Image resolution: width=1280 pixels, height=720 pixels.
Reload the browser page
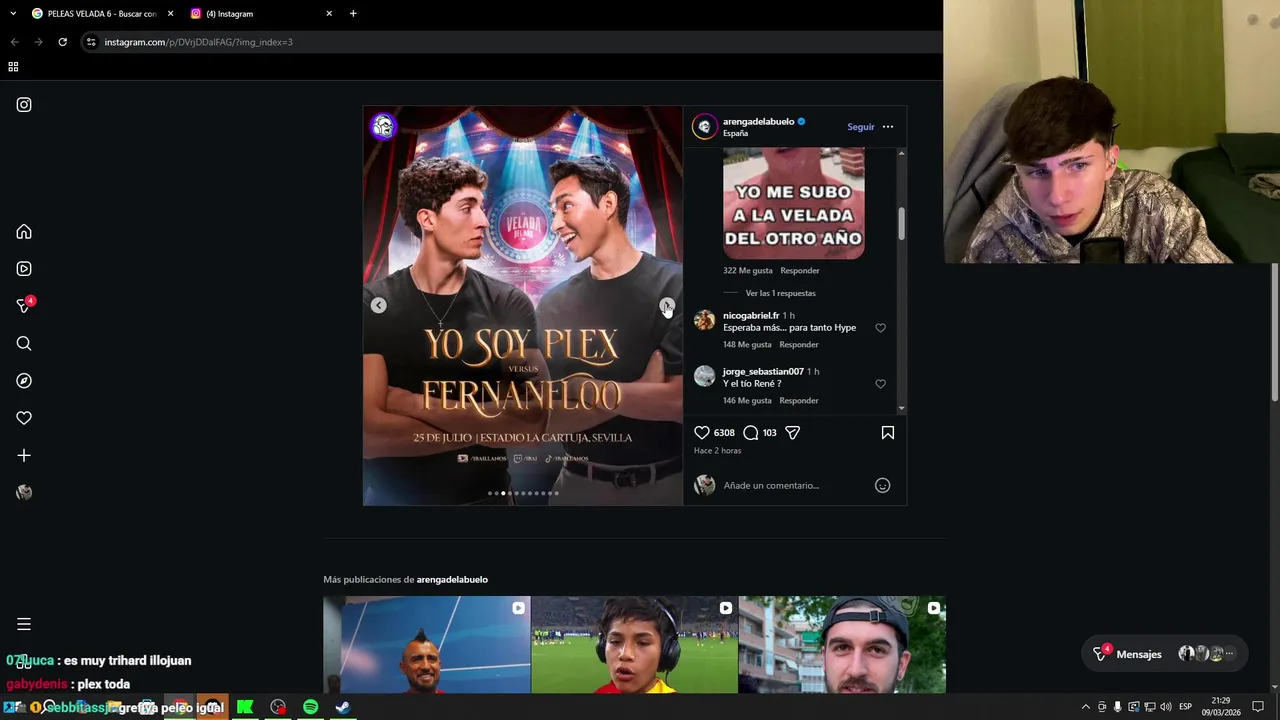click(62, 42)
